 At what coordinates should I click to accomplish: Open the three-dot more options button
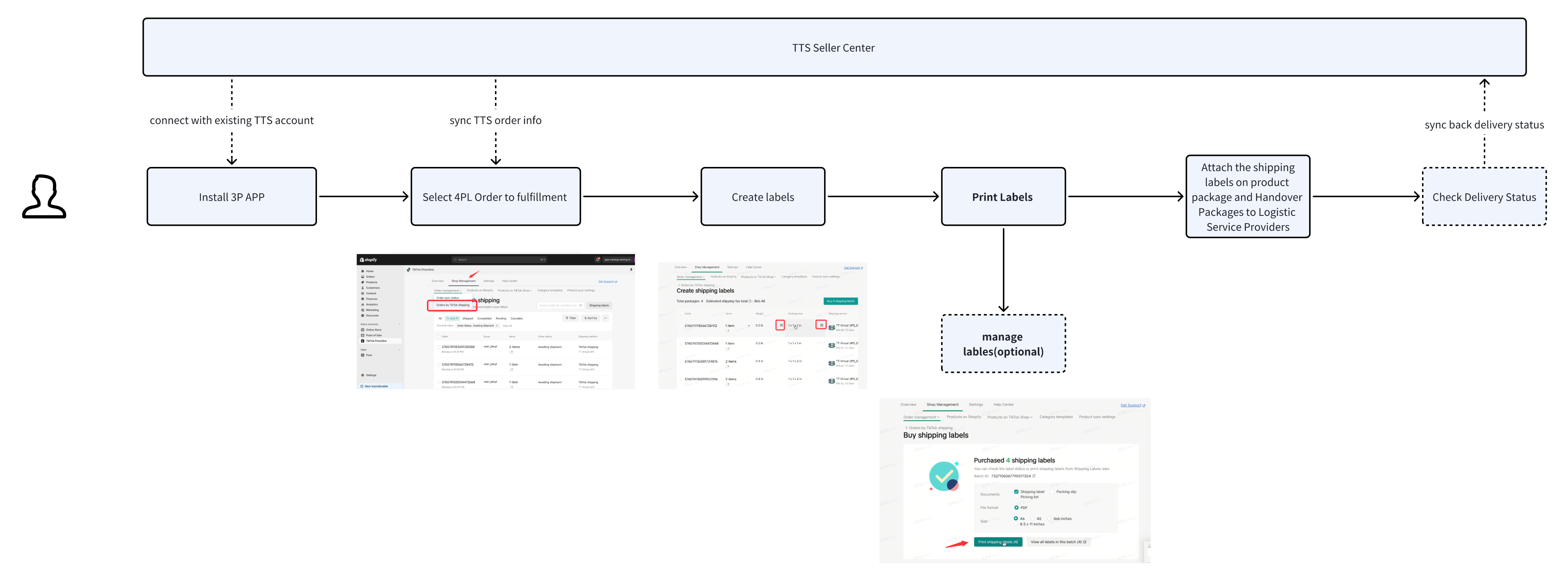606,318
